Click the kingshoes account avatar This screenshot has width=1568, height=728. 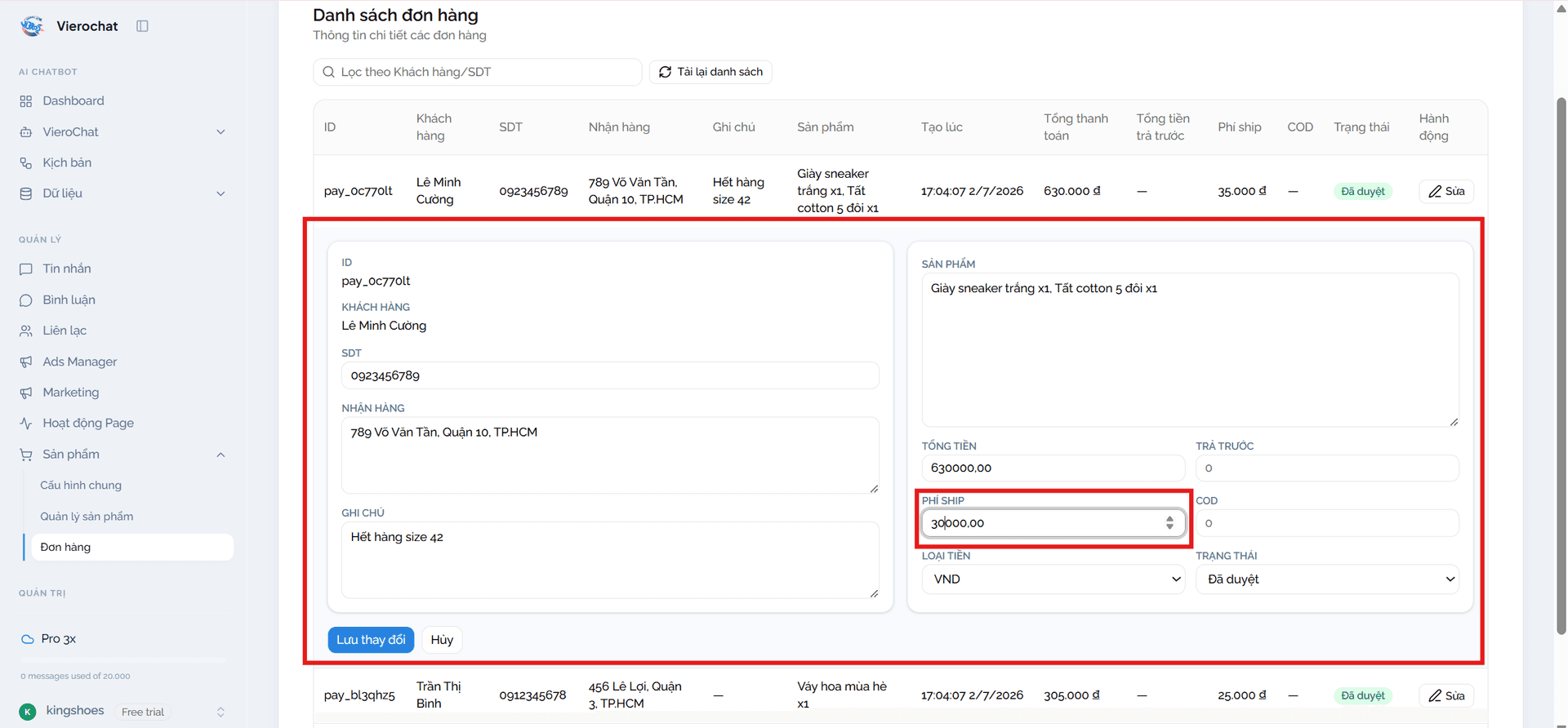(x=28, y=712)
